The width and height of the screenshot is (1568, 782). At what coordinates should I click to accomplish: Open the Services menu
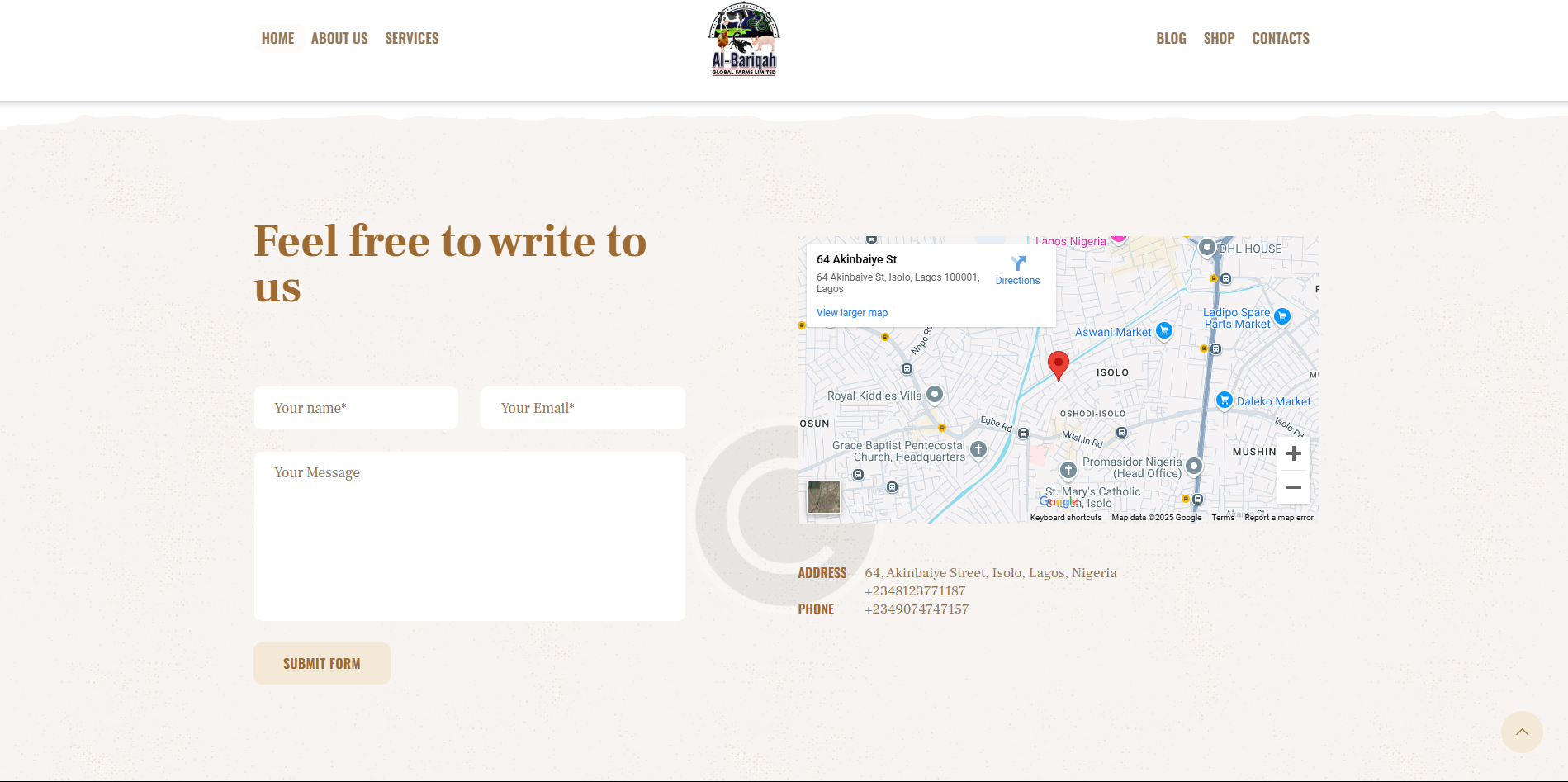click(x=411, y=38)
